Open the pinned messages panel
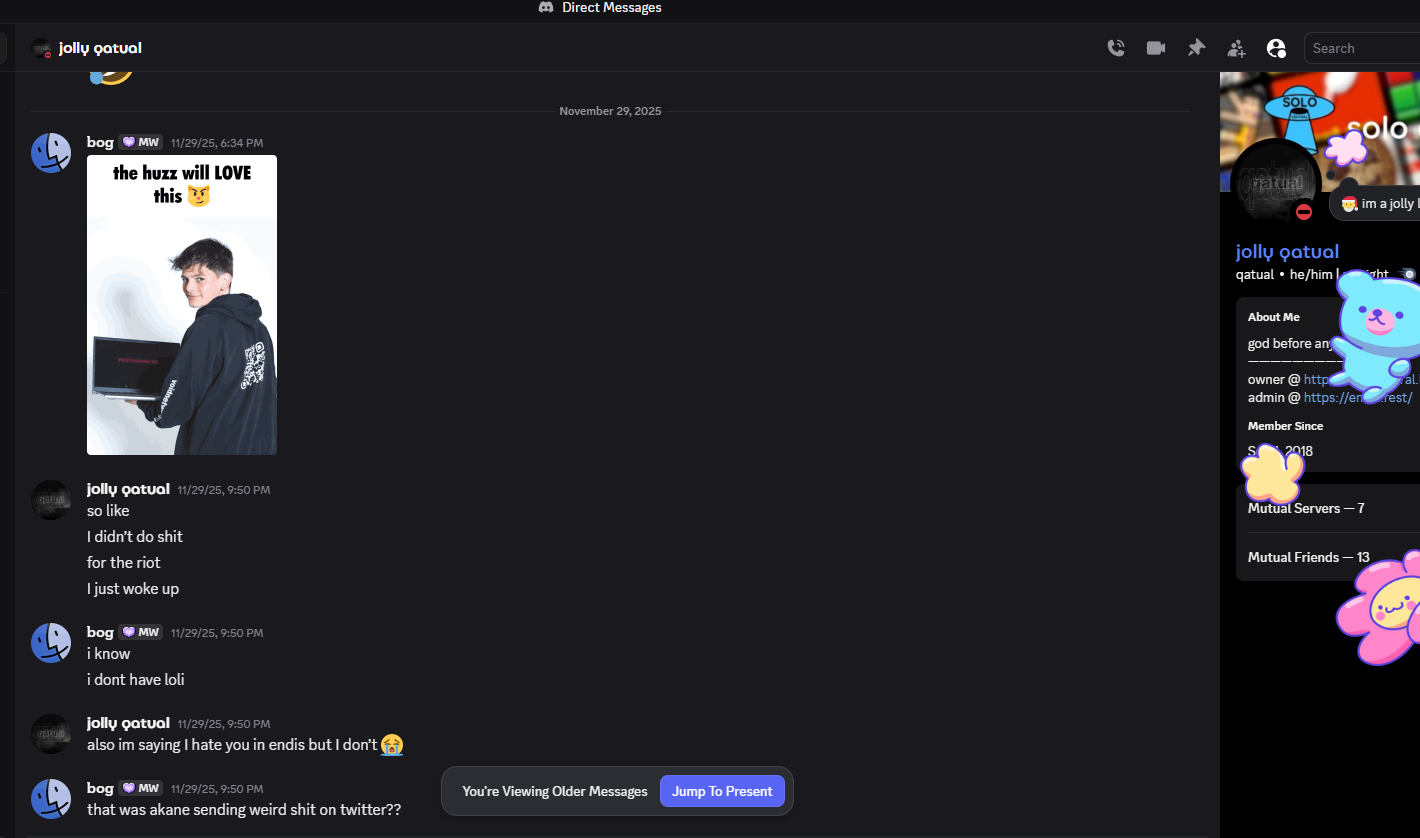The width and height of the screenshot is (1420, 838). [1196, 48]
